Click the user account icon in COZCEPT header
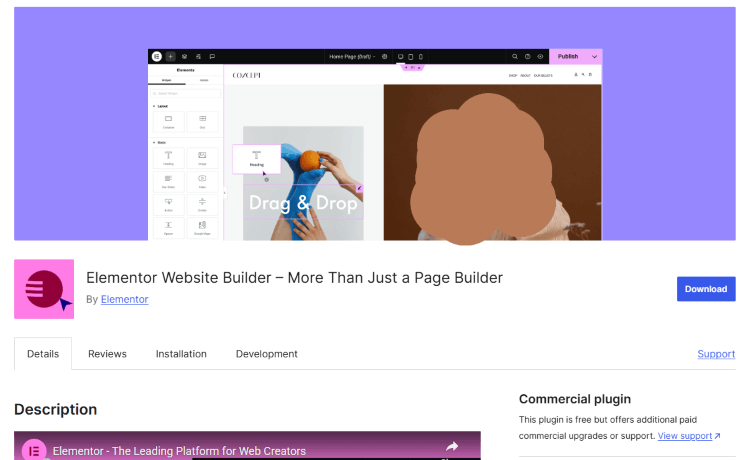 click(576, 75)
